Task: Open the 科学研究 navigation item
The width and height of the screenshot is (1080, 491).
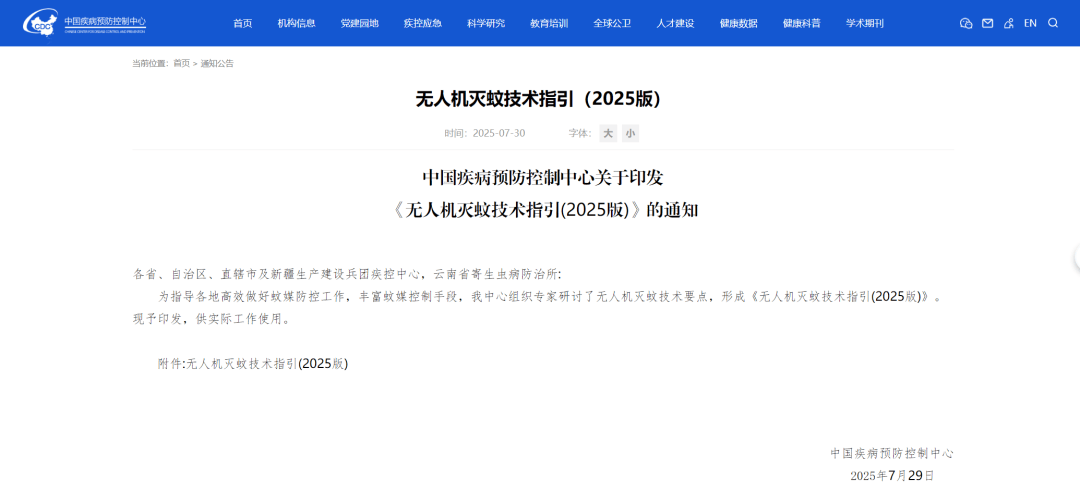Action: point(486,23)
